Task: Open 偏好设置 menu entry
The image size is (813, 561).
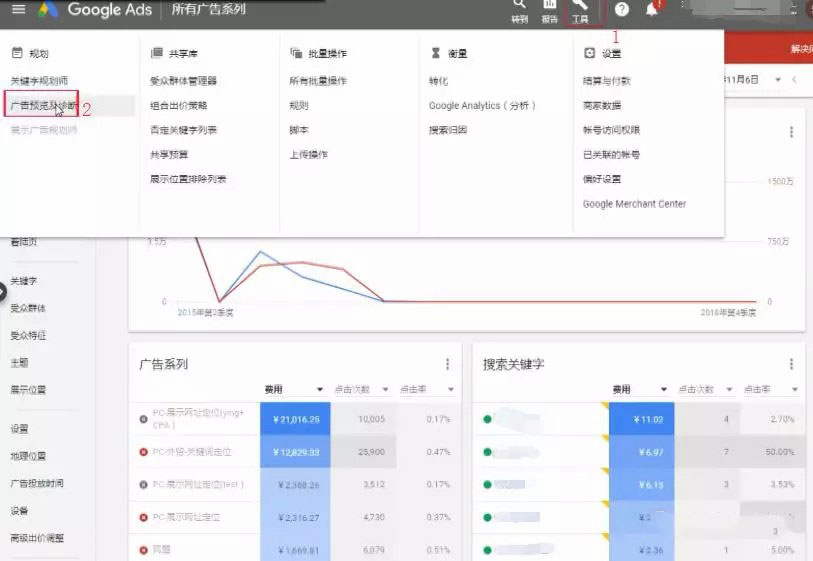Action: (602, 179)
